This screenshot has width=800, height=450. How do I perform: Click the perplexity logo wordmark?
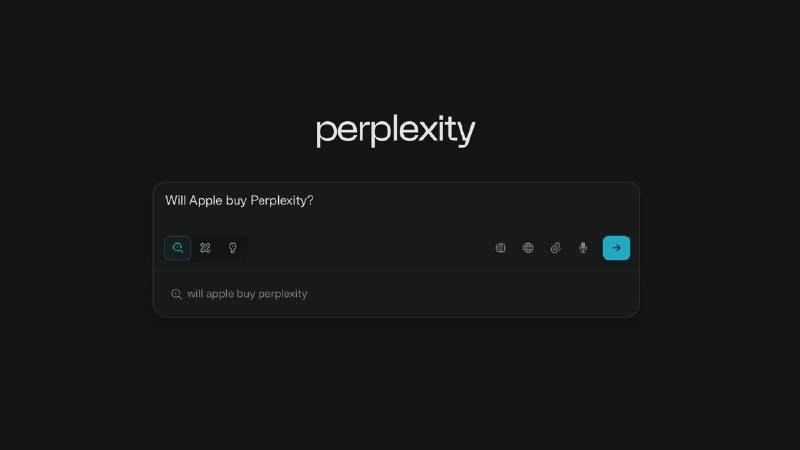pyautogui.click(x=396, y=131)
